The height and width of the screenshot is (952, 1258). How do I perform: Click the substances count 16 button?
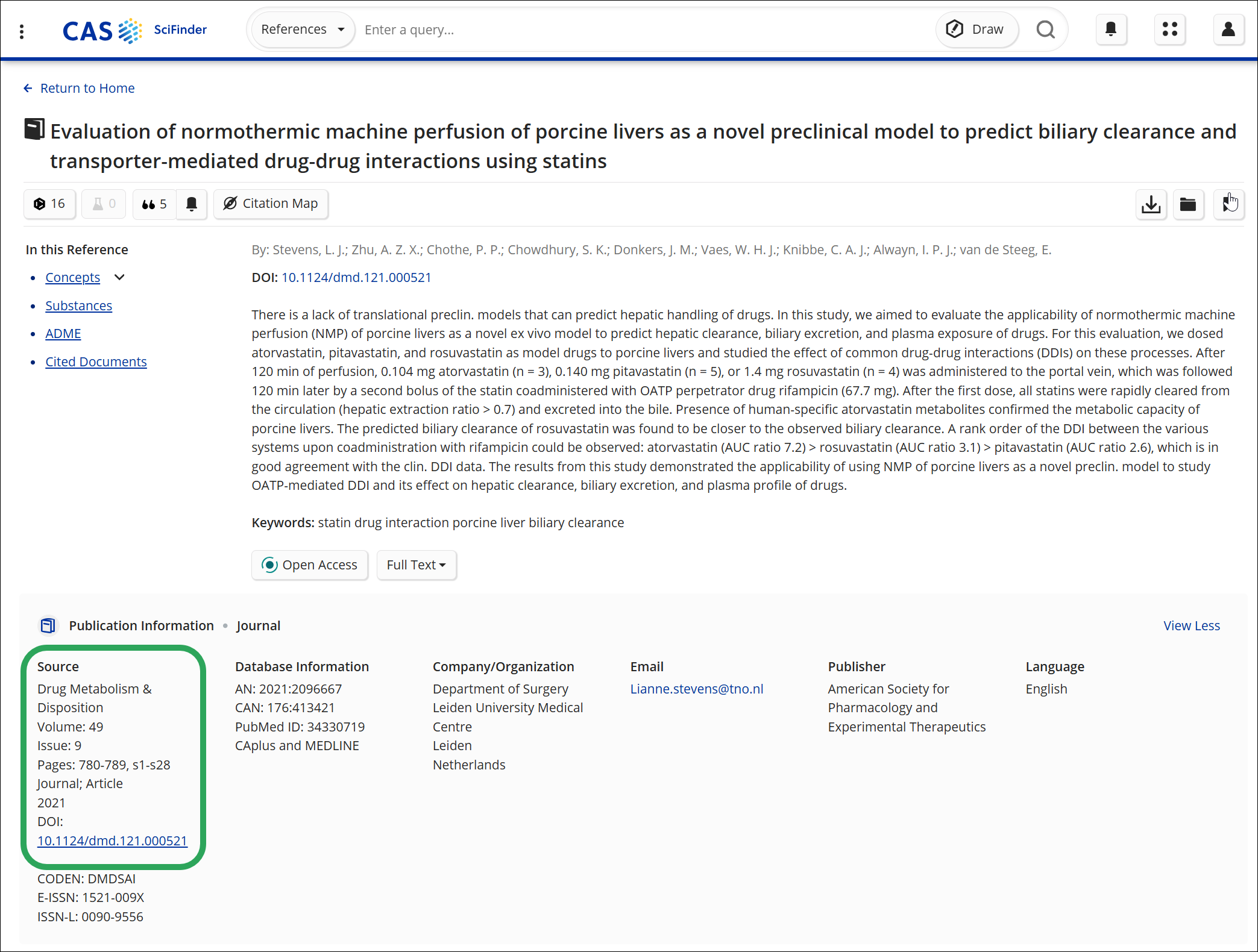49,204
